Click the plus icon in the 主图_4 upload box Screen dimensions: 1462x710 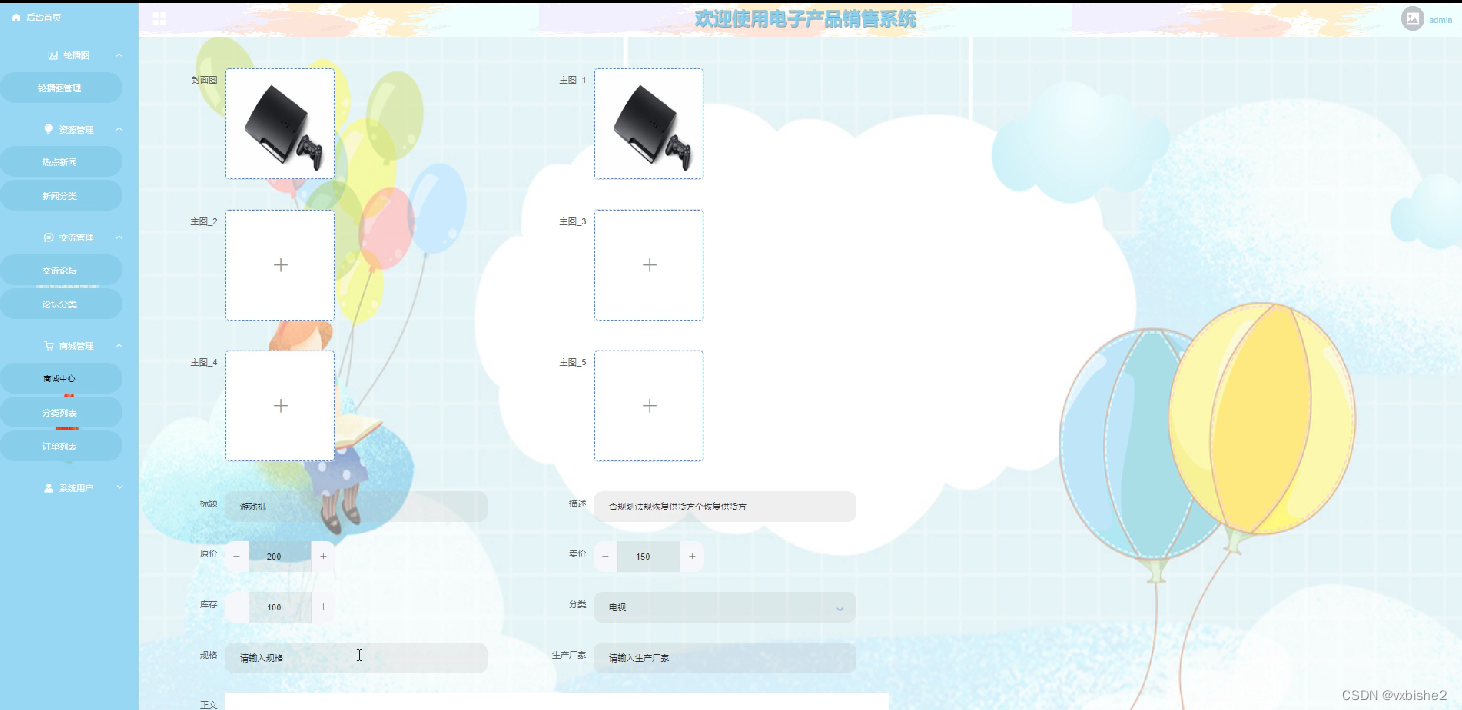point(281,406)
